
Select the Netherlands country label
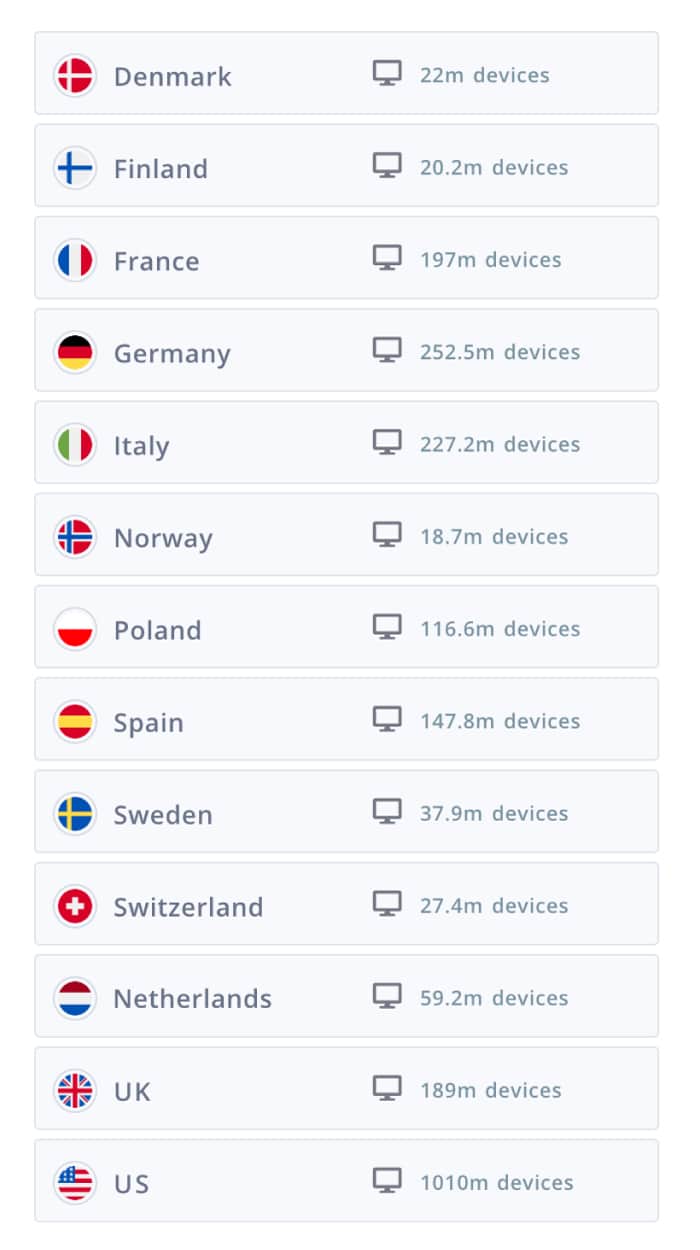click(x=192, y=998)
